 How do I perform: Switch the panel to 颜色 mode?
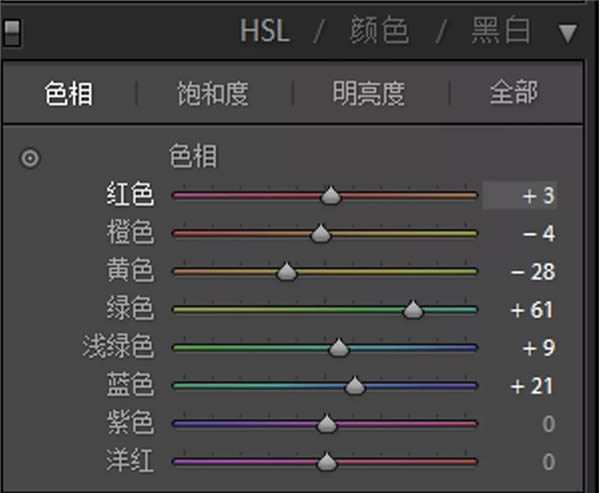tap(378, 32)
